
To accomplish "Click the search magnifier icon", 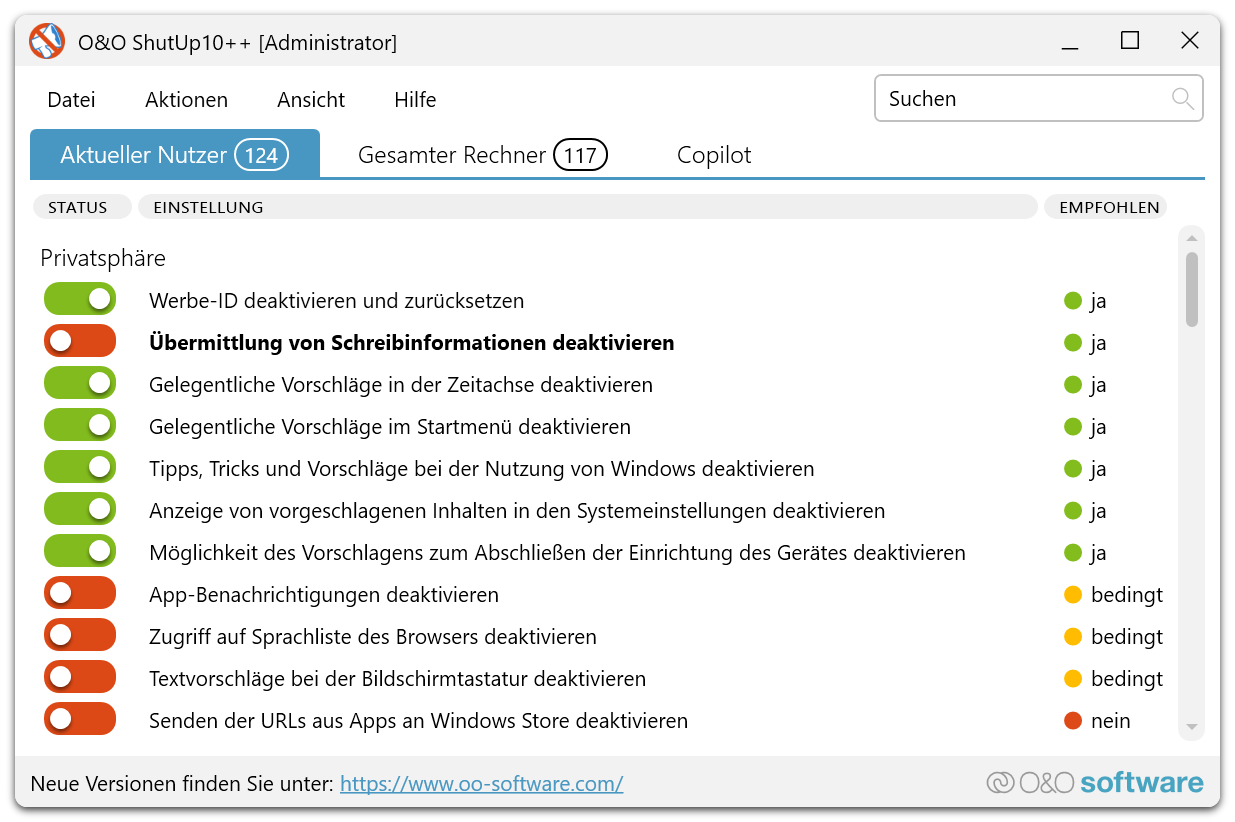I will click(1182, 98).
